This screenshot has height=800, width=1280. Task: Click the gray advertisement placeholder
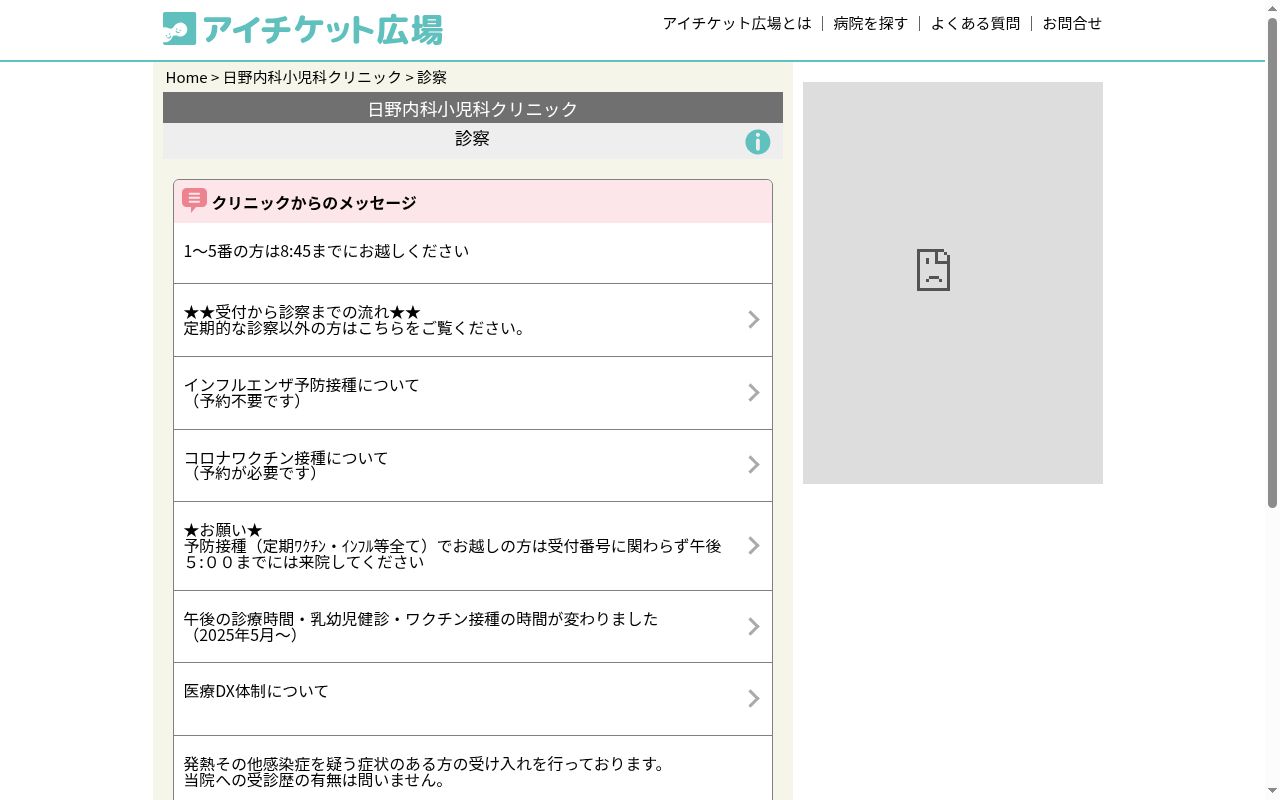[x=953, y=283]
